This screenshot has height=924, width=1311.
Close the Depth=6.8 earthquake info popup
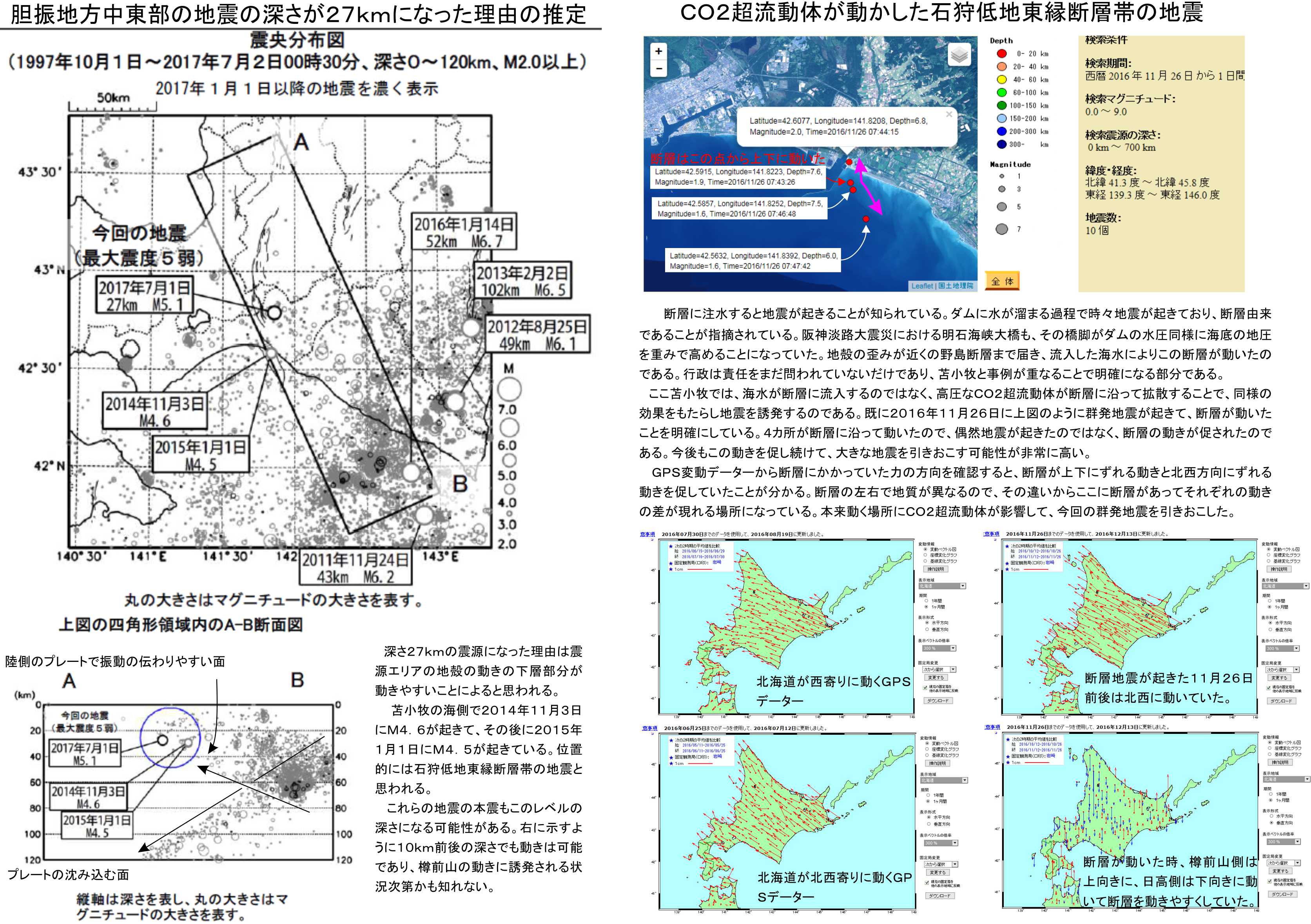coord(948,115)
